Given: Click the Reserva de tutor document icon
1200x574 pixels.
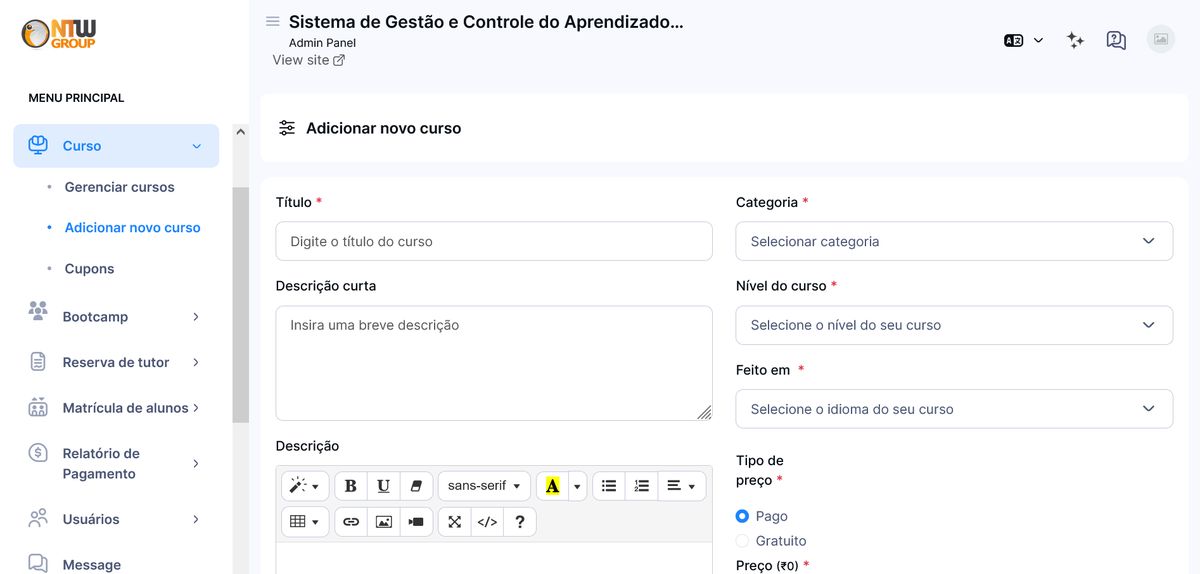Looking at the screenshot, I should point(38,362).
